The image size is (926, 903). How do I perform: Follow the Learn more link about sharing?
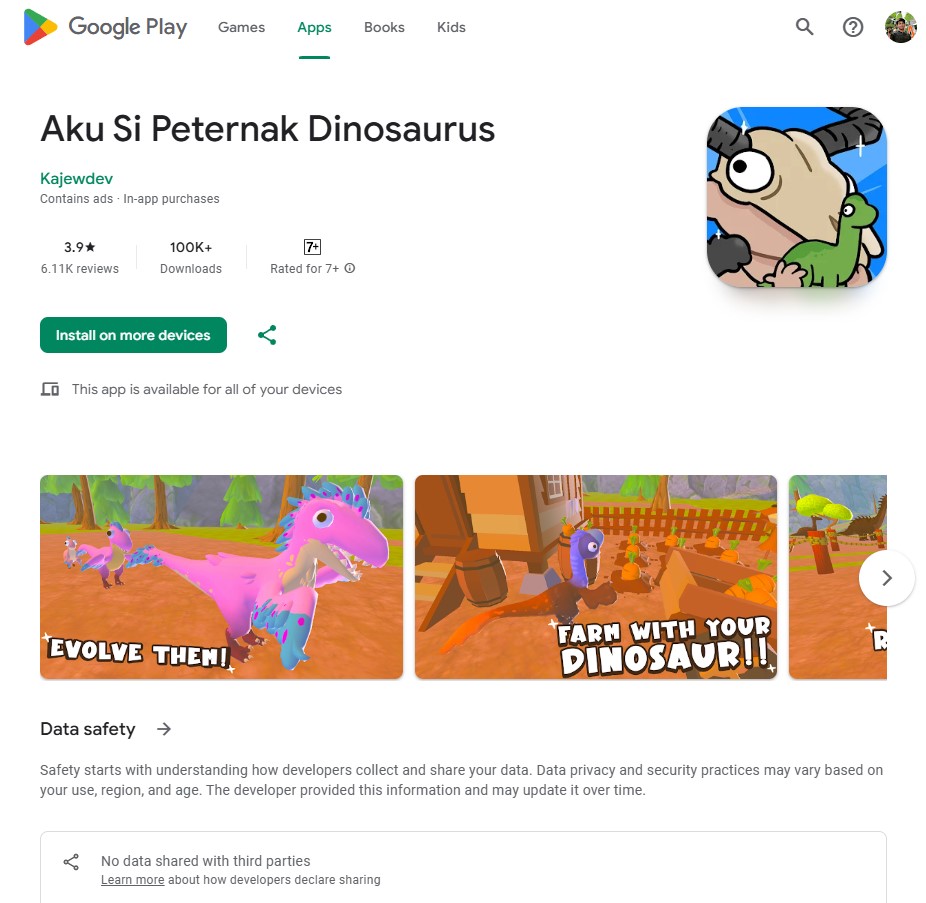click(132, 879)
